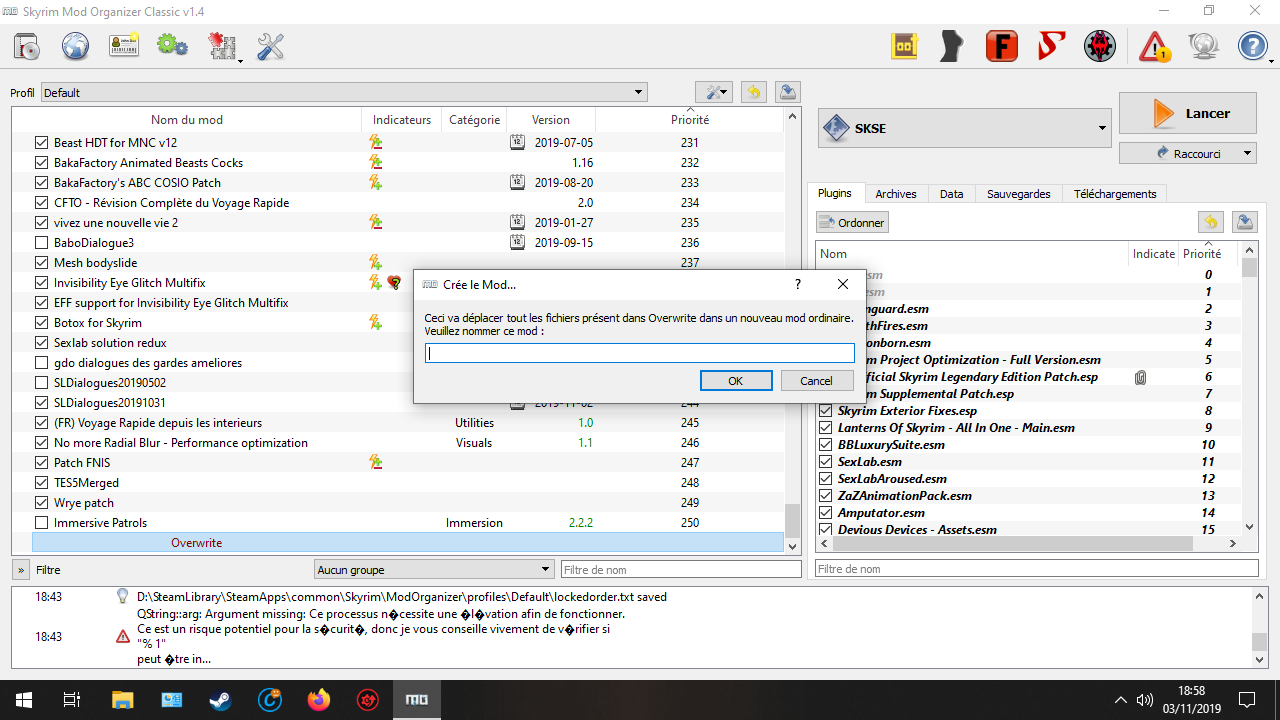Viewport: 1280px width, 720px height.
Task: Uncheck Beast HDT for MNC v12
Action: (41, 143)
